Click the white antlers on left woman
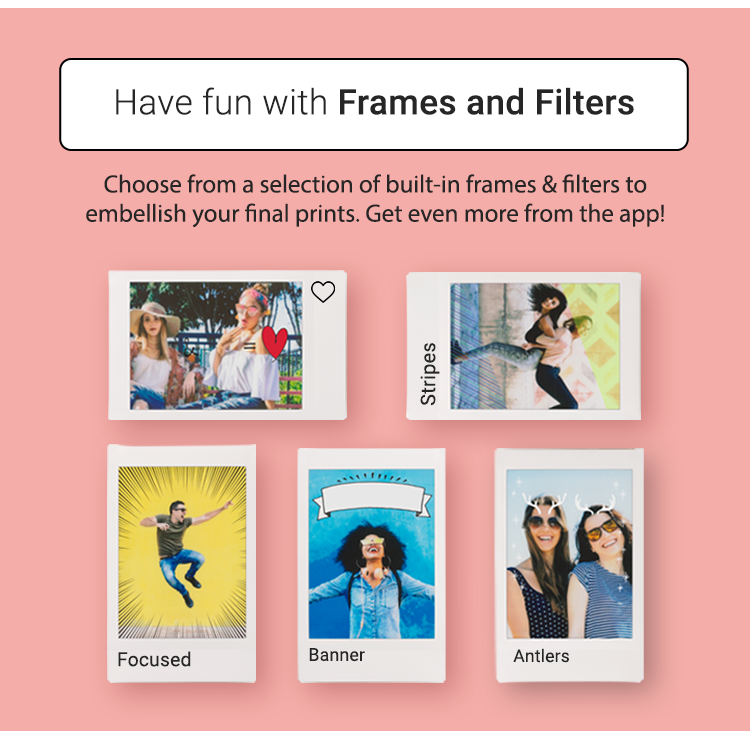Image resolution: width=750 pixels, height=737 pixels. tap(544, 504)
